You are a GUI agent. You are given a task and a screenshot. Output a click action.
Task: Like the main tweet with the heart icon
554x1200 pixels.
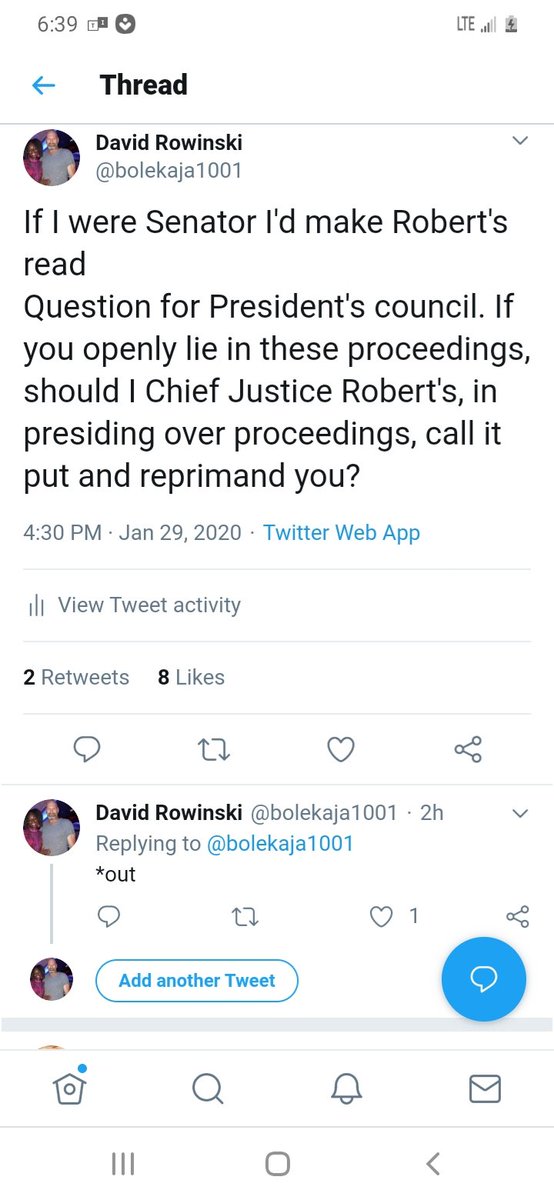pyautogui.click(x=341, y=749)
